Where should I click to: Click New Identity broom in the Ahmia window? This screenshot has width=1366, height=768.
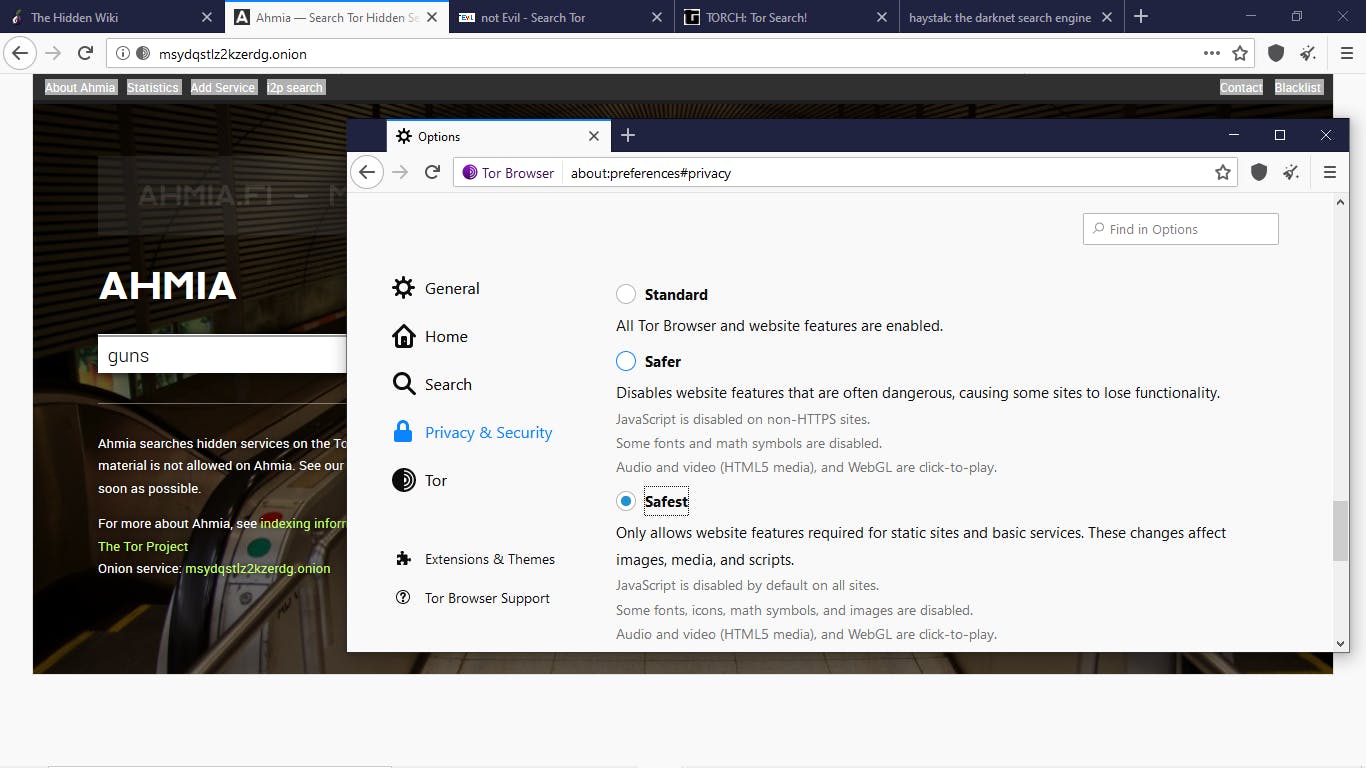click(x=1308, y=54)
